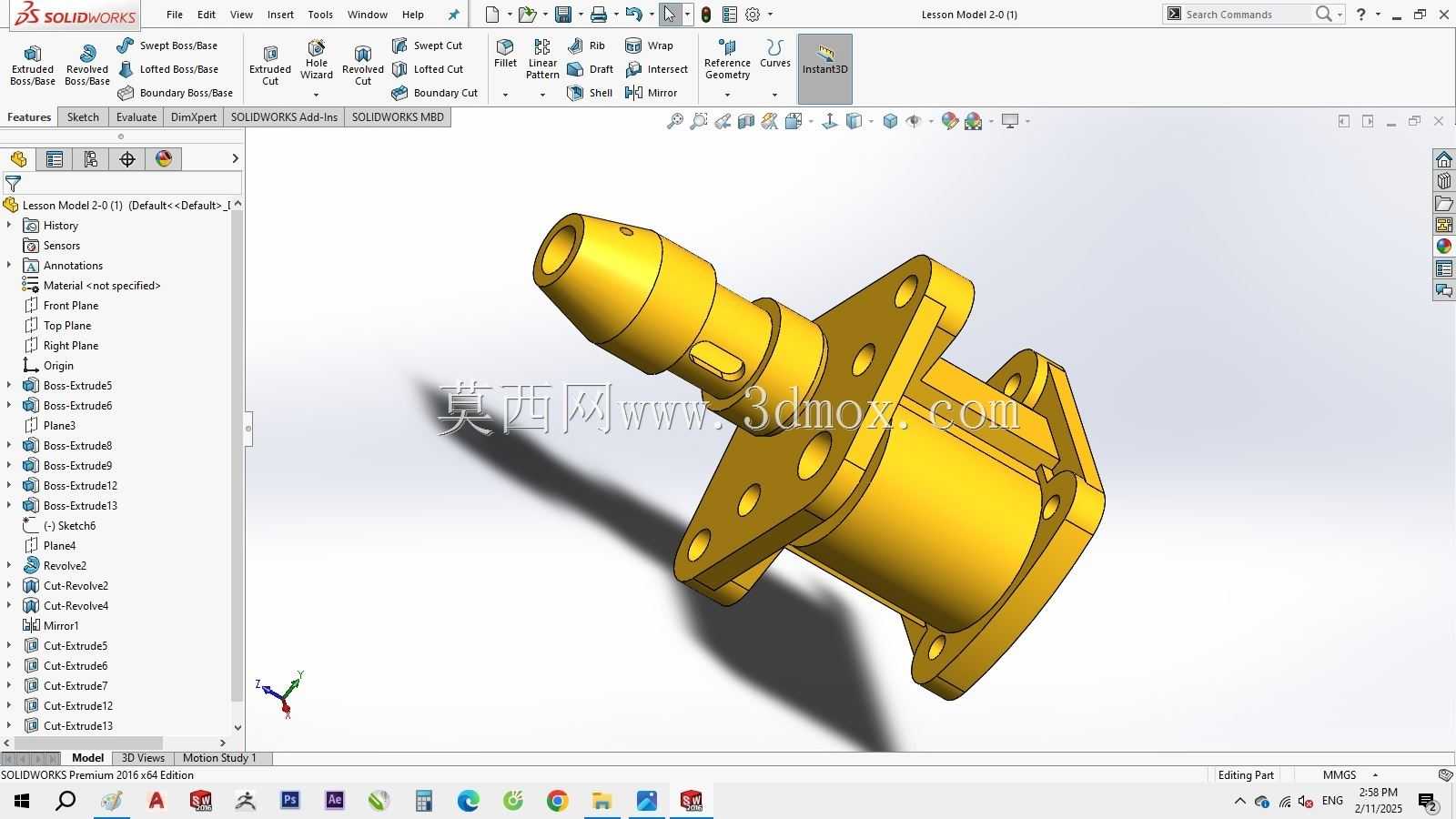Click the MMGS unit system status
Screen dimensions: 1456x819
coord(1340,775)
